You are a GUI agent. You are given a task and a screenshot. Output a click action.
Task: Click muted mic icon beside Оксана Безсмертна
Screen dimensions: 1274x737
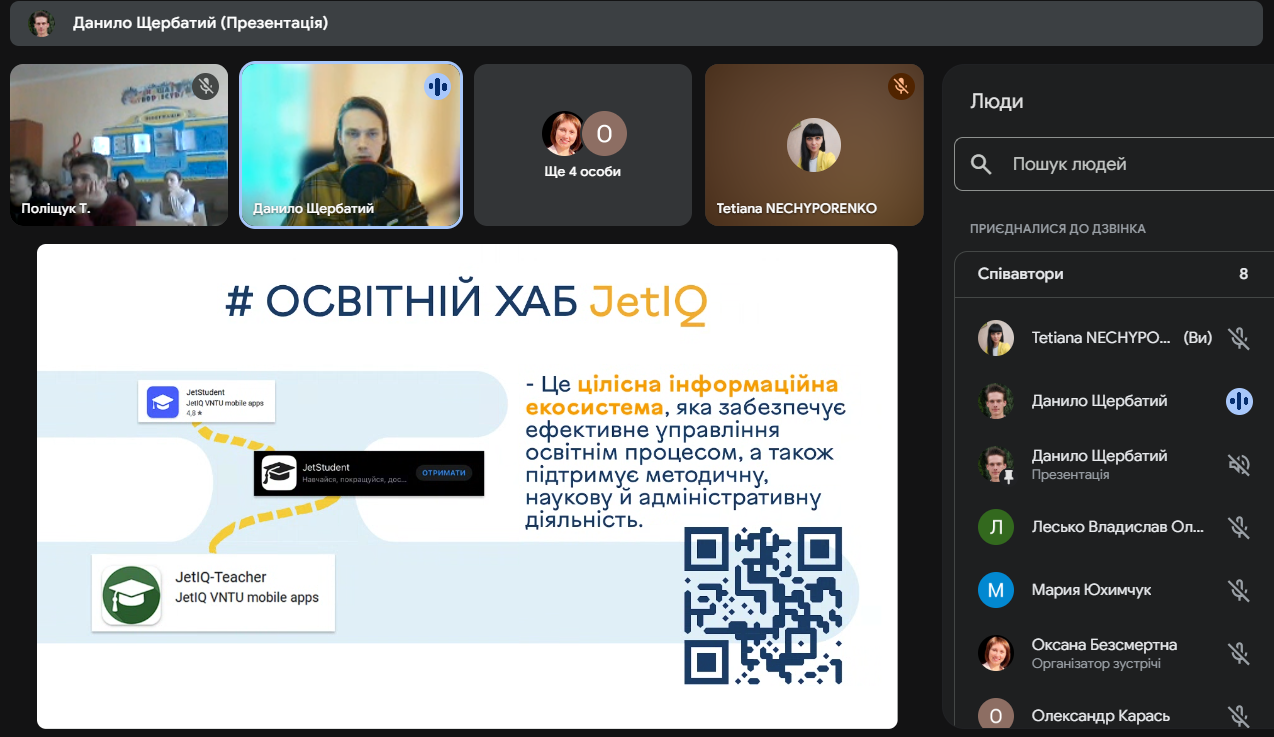point(1239,653)
